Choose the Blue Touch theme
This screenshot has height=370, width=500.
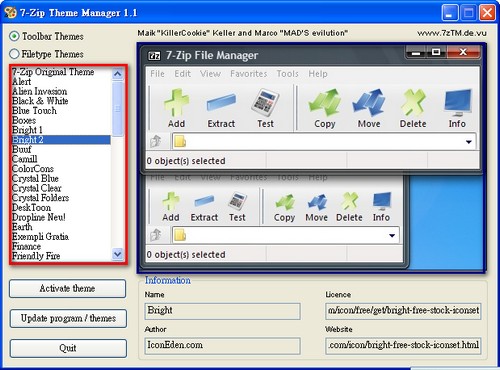pos(61,110)
